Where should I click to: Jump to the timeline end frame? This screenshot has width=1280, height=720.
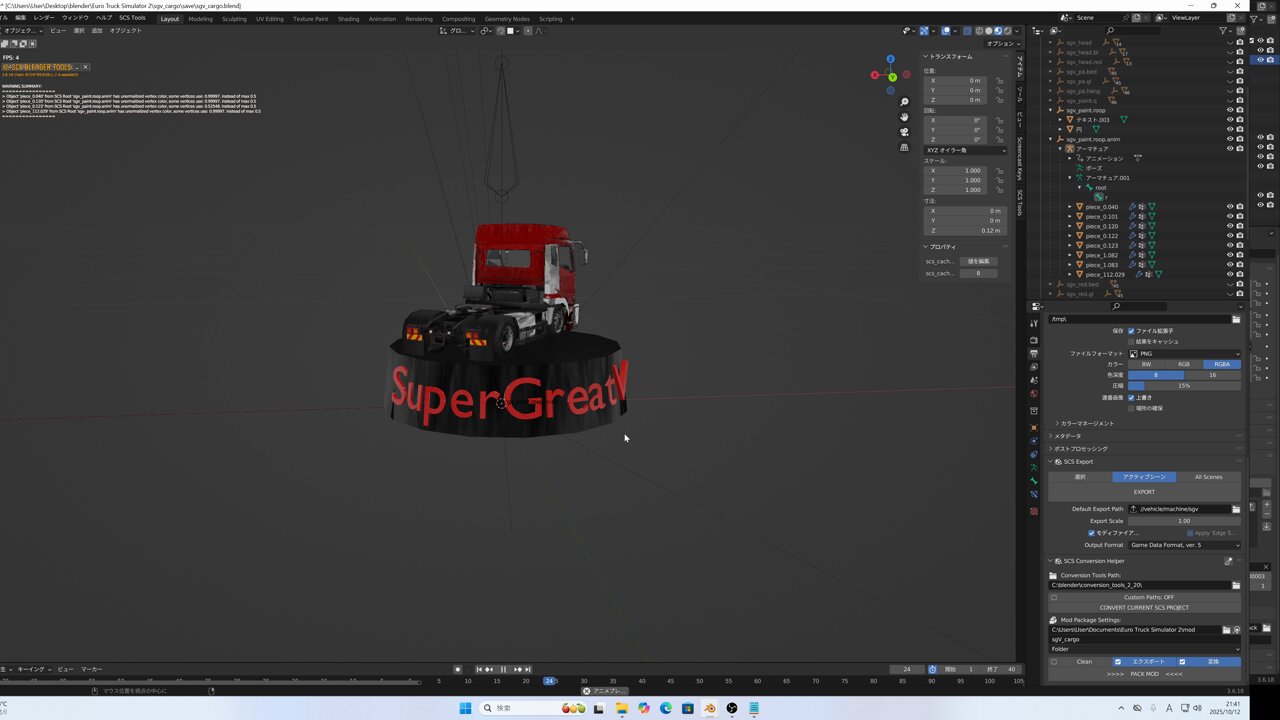tap(528, 669)
